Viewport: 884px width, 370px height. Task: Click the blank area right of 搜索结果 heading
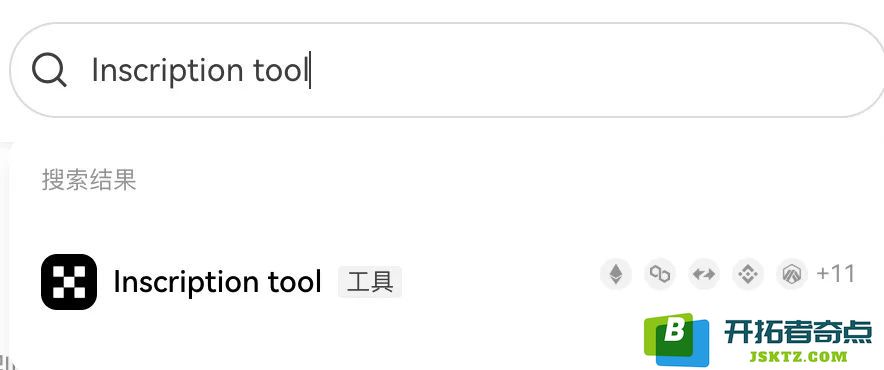tap(507, 180)
